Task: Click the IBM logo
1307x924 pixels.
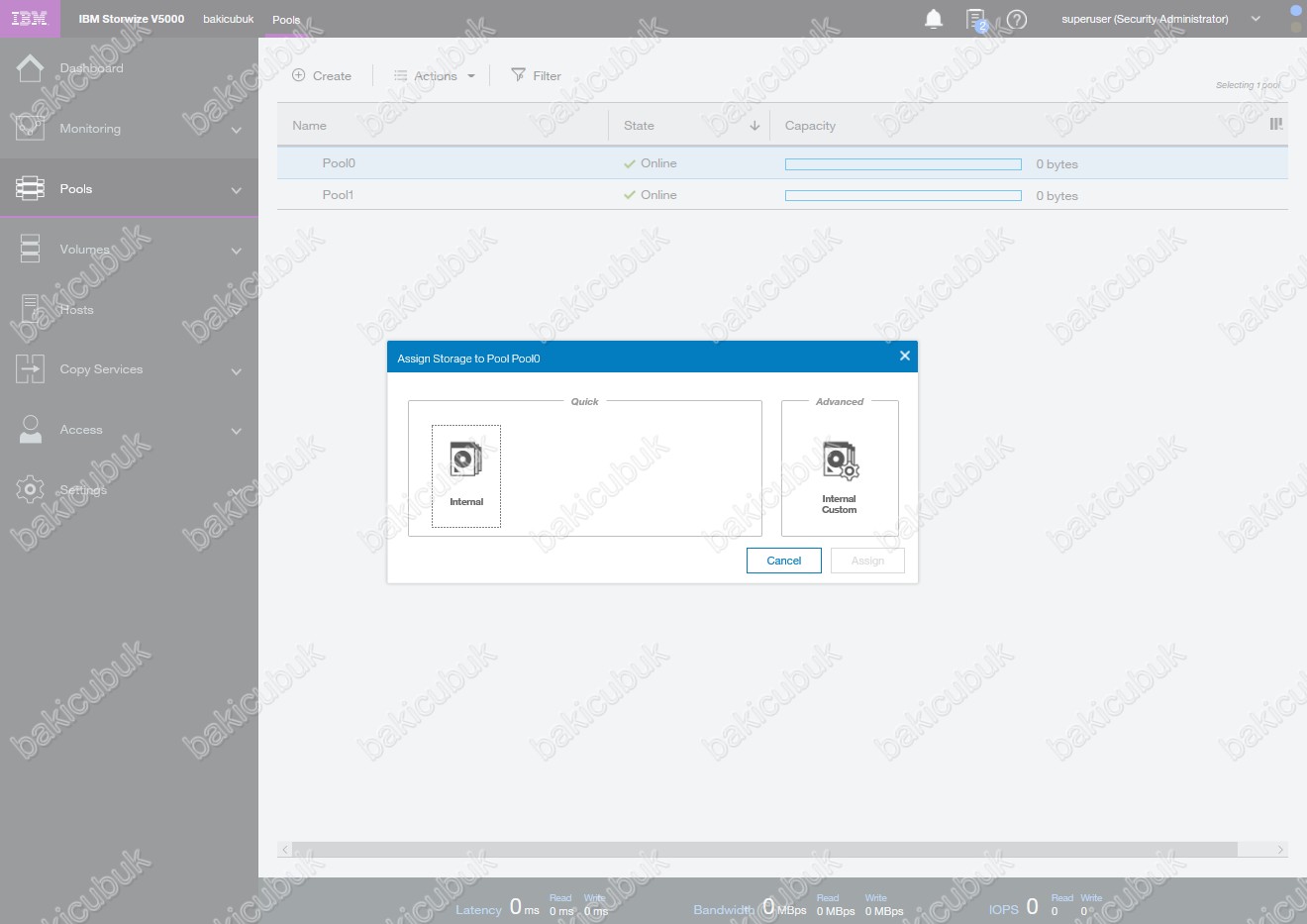Action: (30, 19)
